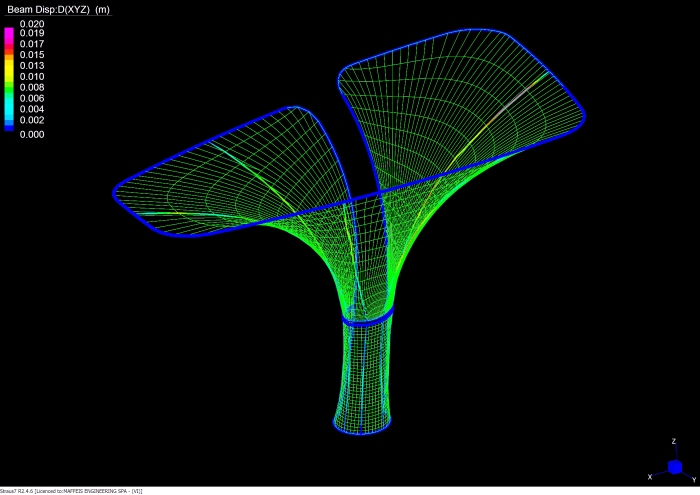
Task: Pick the blue ring at column top
Action: 367,318
